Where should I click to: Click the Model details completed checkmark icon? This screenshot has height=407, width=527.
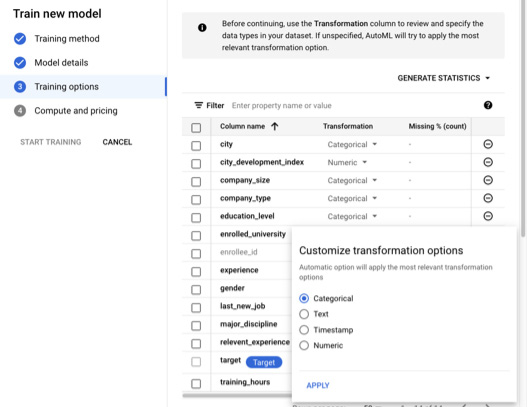pos(20,63)
